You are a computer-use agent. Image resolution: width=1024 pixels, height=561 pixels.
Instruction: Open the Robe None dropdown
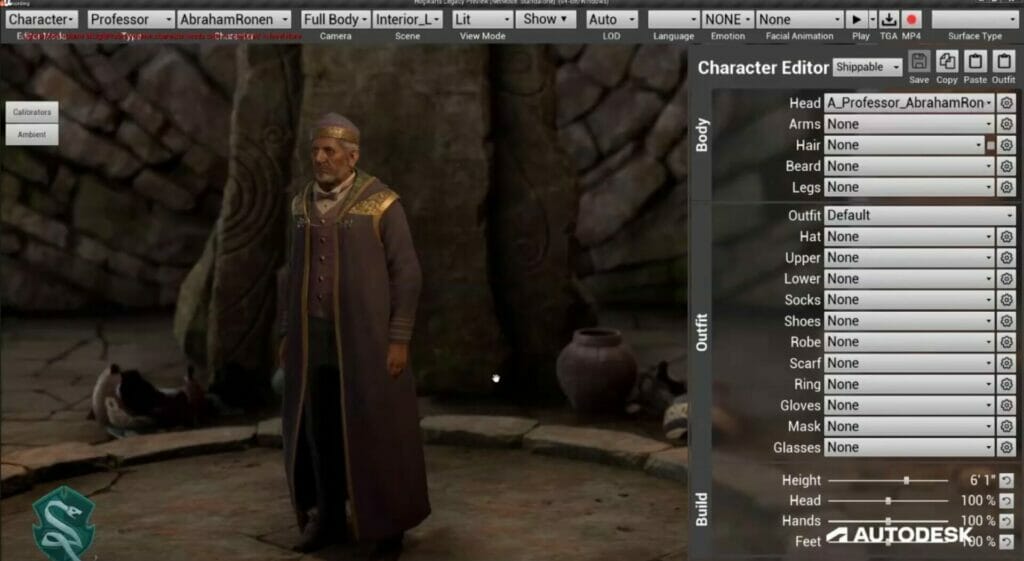pyautogui.click(x=909, y=342)
